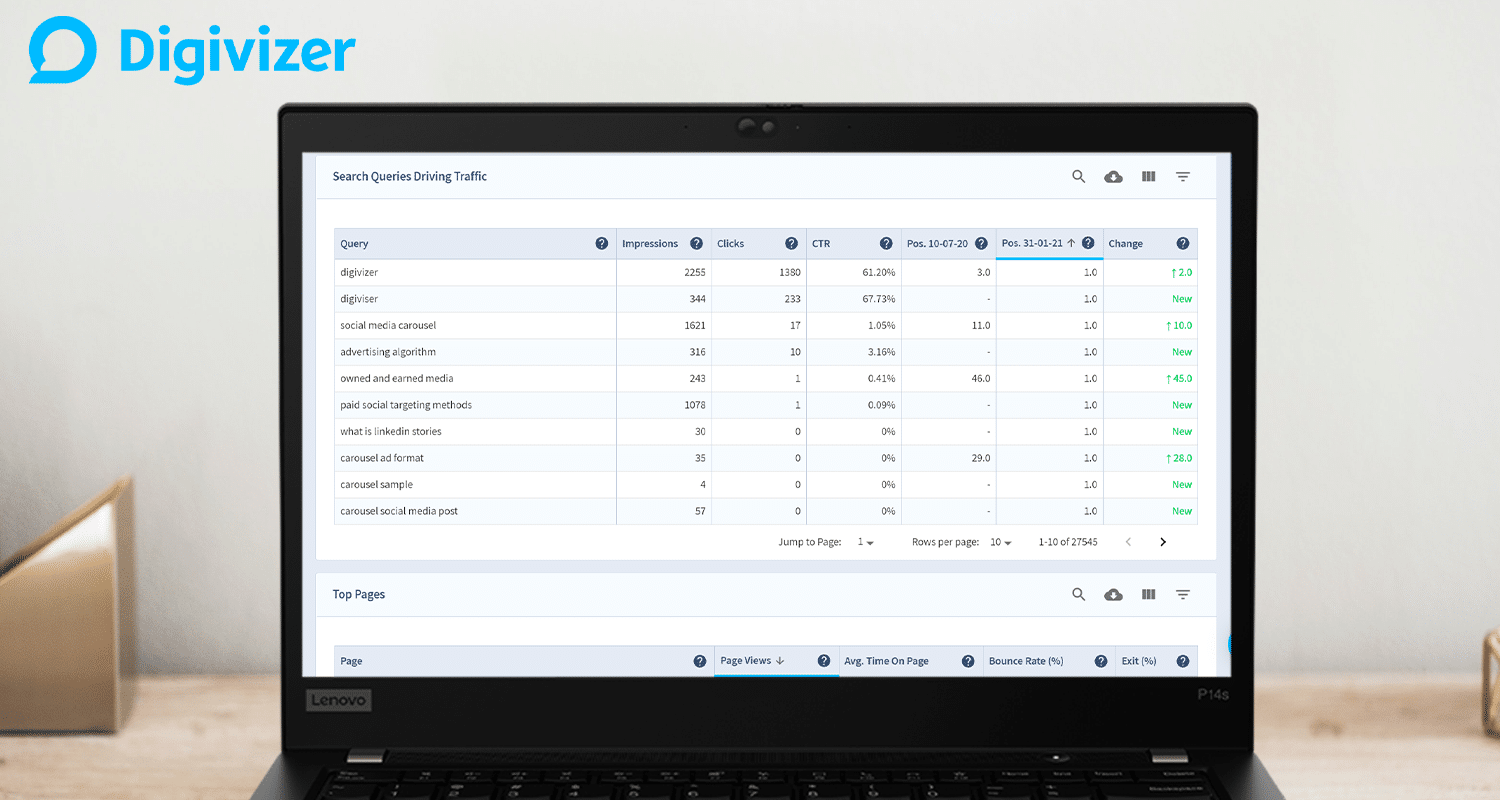Image resolution: width=1500 pixels, height=800 pixels.
Task: Open filter icon in Search Queries panel
Action: pyautogui.click(x=1183, y=176)
